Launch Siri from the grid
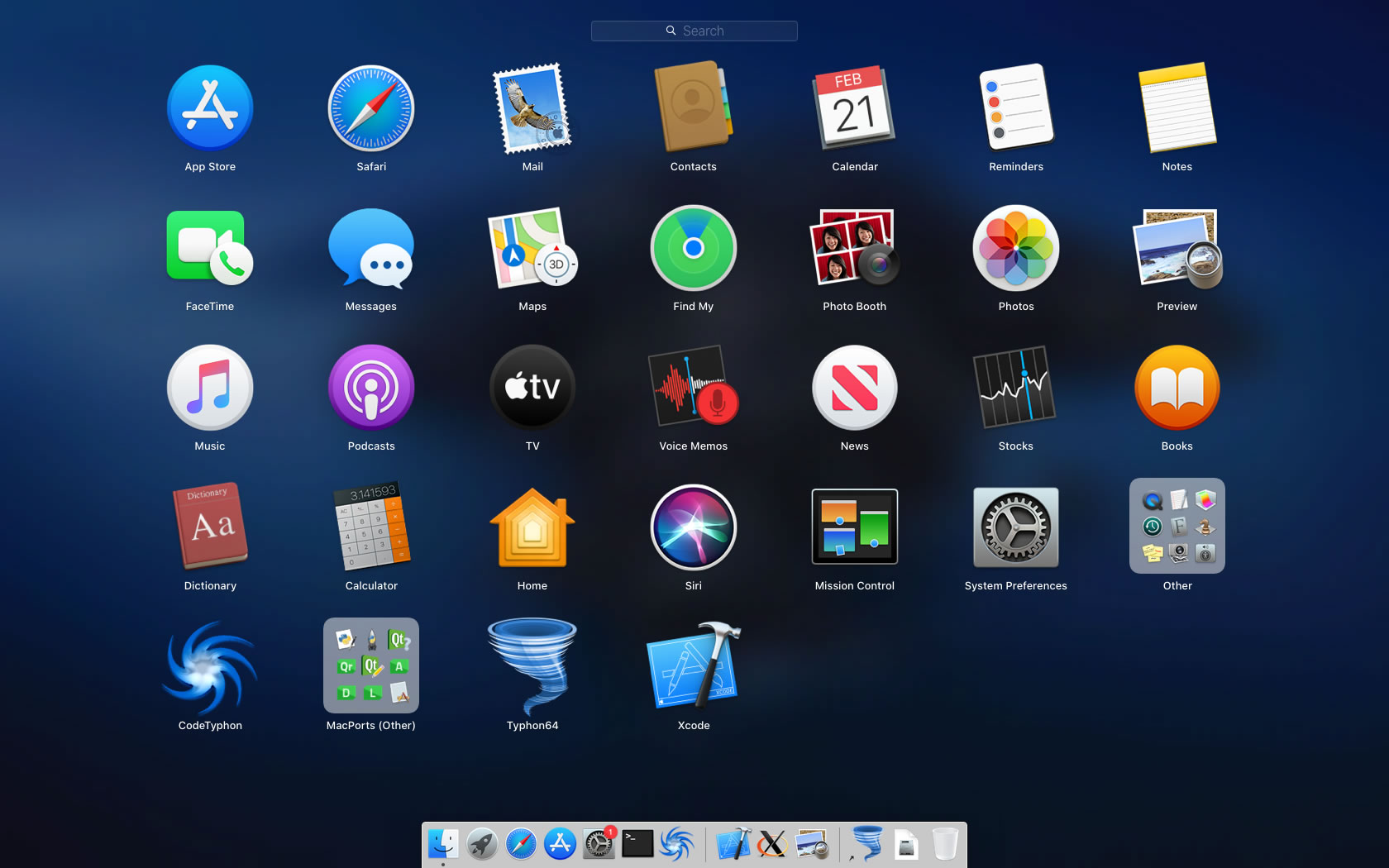The height and width of the screenshot is (868, 1389). pos(694,527)
